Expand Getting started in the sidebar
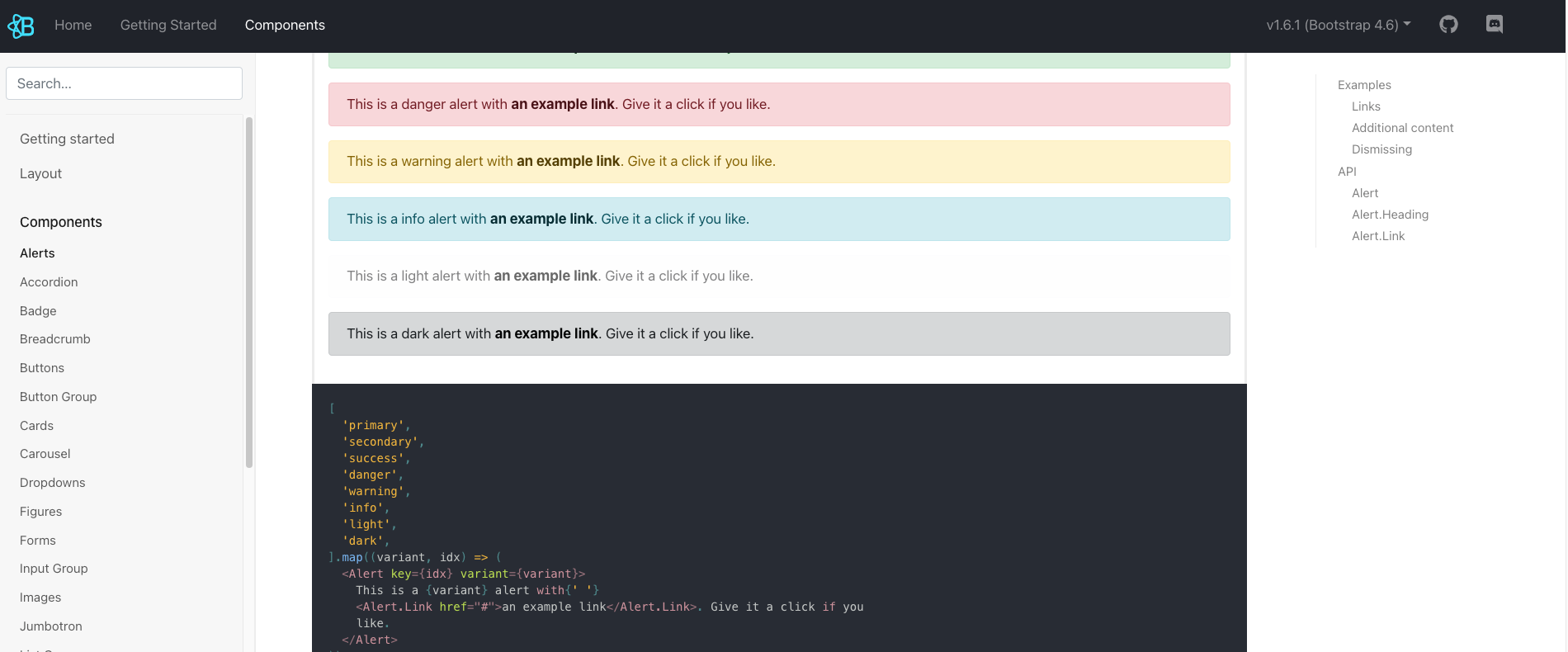Screen dimensions: 1568x652 click(x=67, y=139)
